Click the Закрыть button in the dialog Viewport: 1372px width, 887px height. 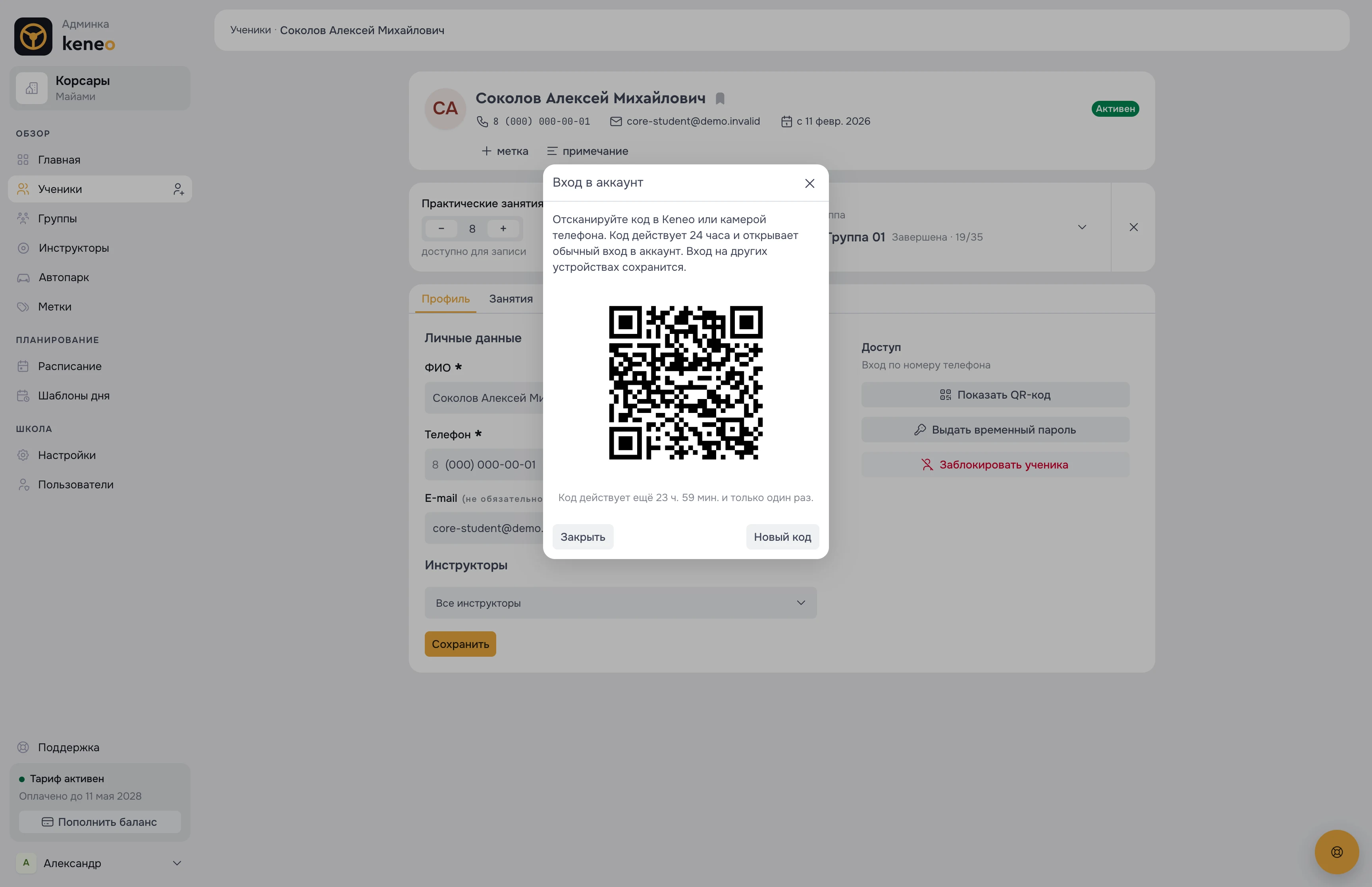pyautogui.click(x=583, y=537)
